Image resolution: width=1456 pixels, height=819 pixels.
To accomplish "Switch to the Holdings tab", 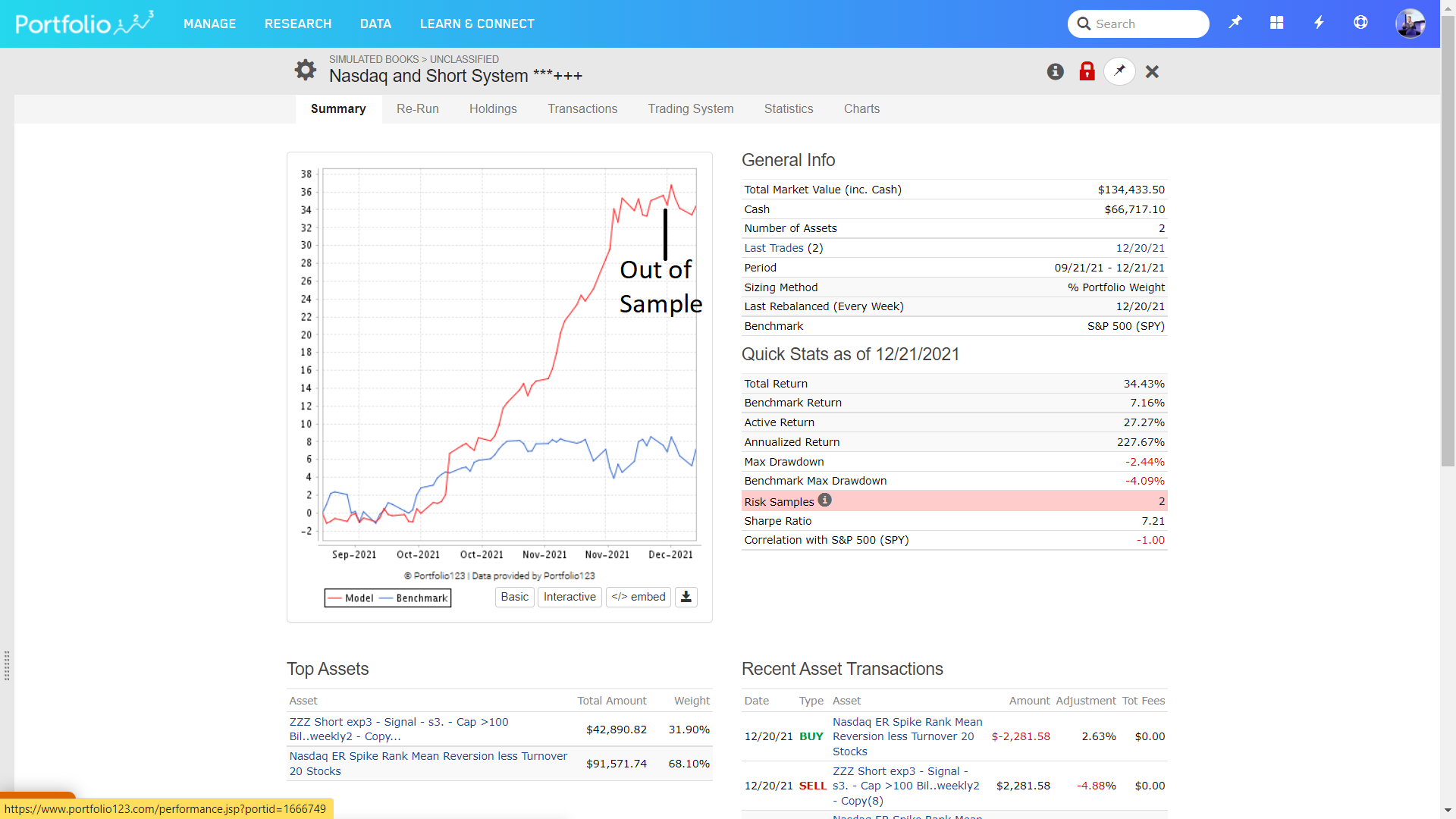I will tap(493, 108).
